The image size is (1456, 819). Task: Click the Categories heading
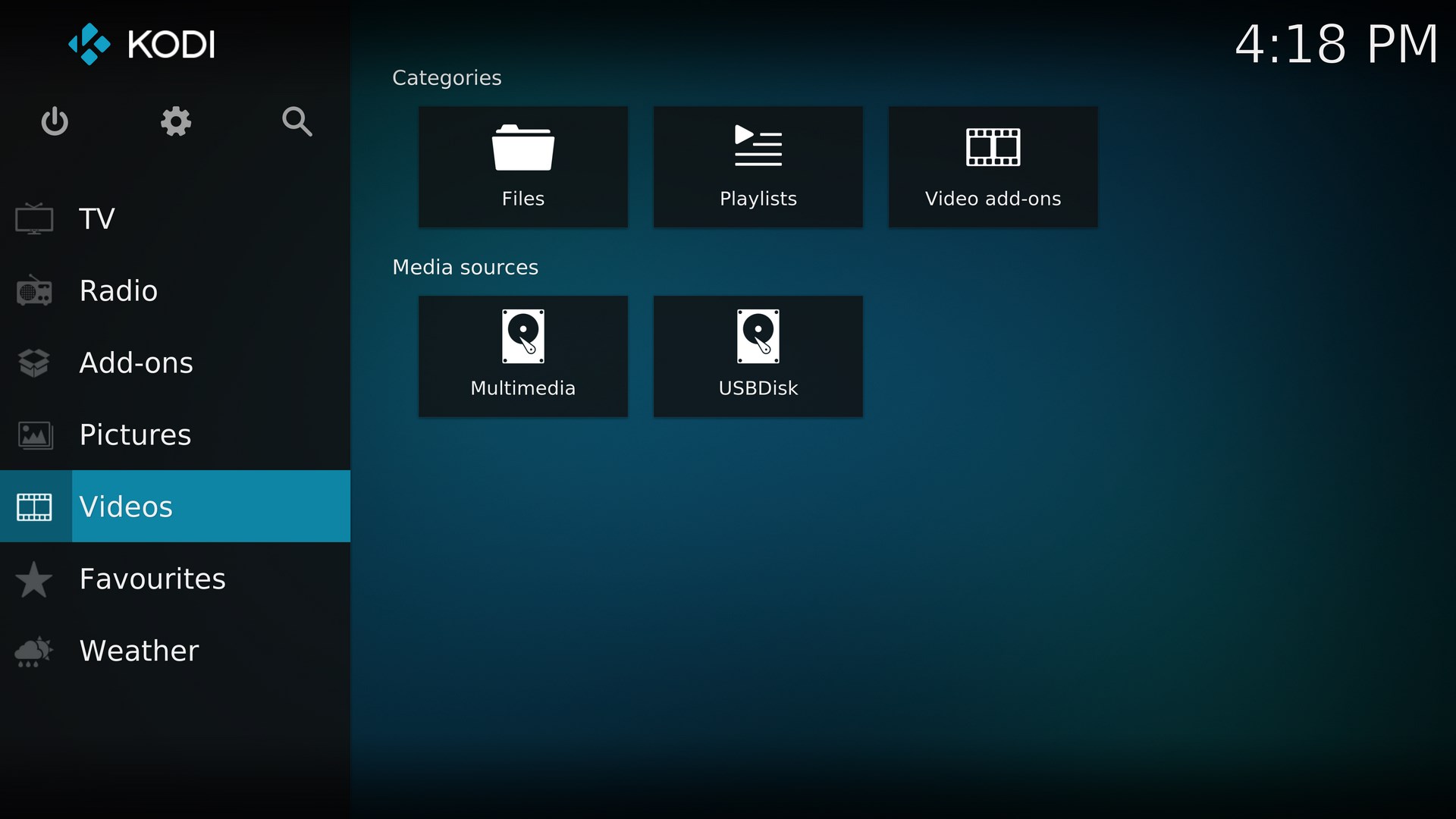[447, 78]
